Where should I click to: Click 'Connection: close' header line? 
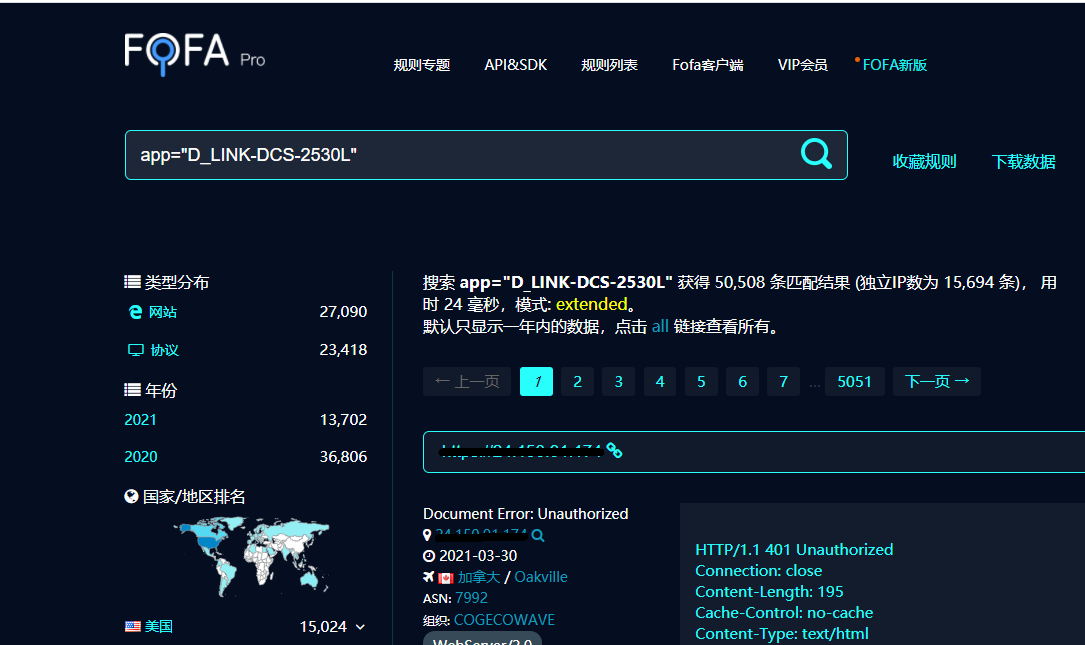click(x=758, y=571)
